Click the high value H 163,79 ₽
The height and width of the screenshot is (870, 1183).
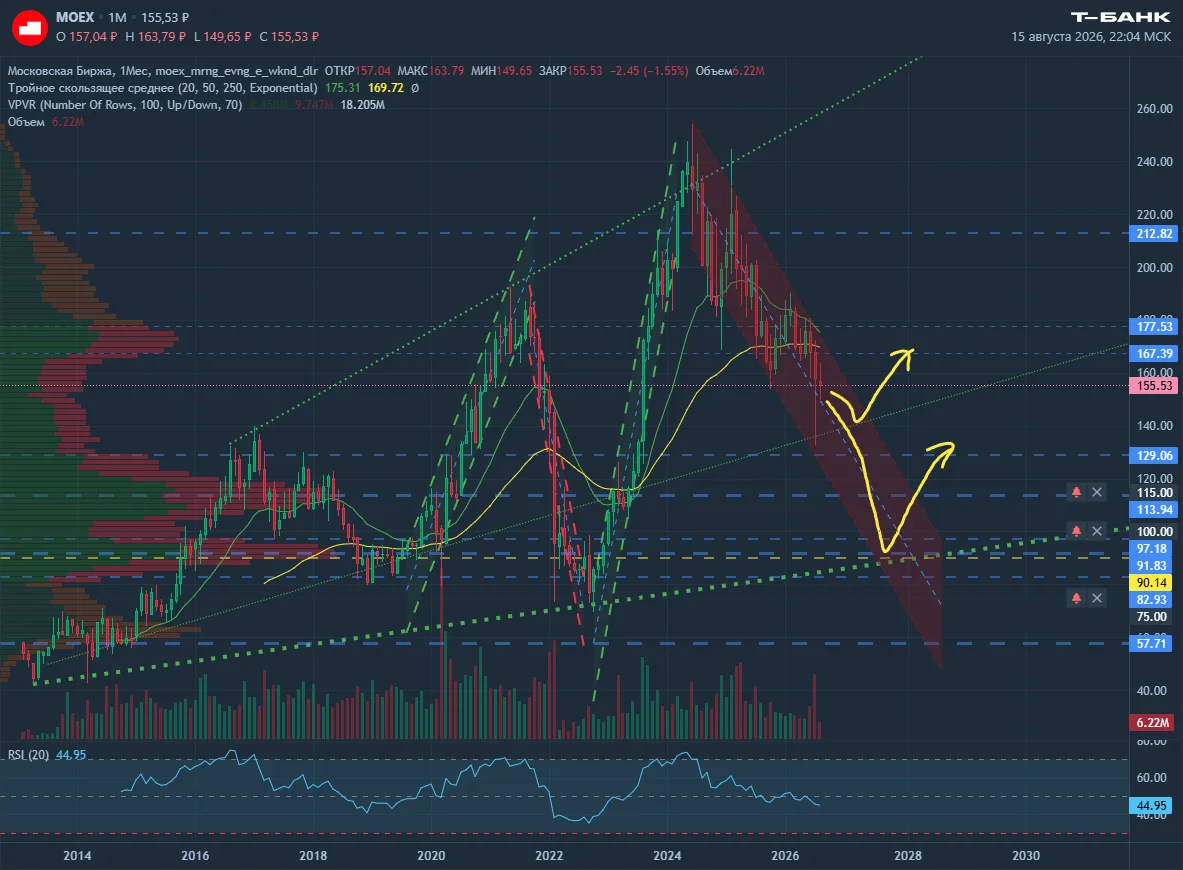point(155,36)
